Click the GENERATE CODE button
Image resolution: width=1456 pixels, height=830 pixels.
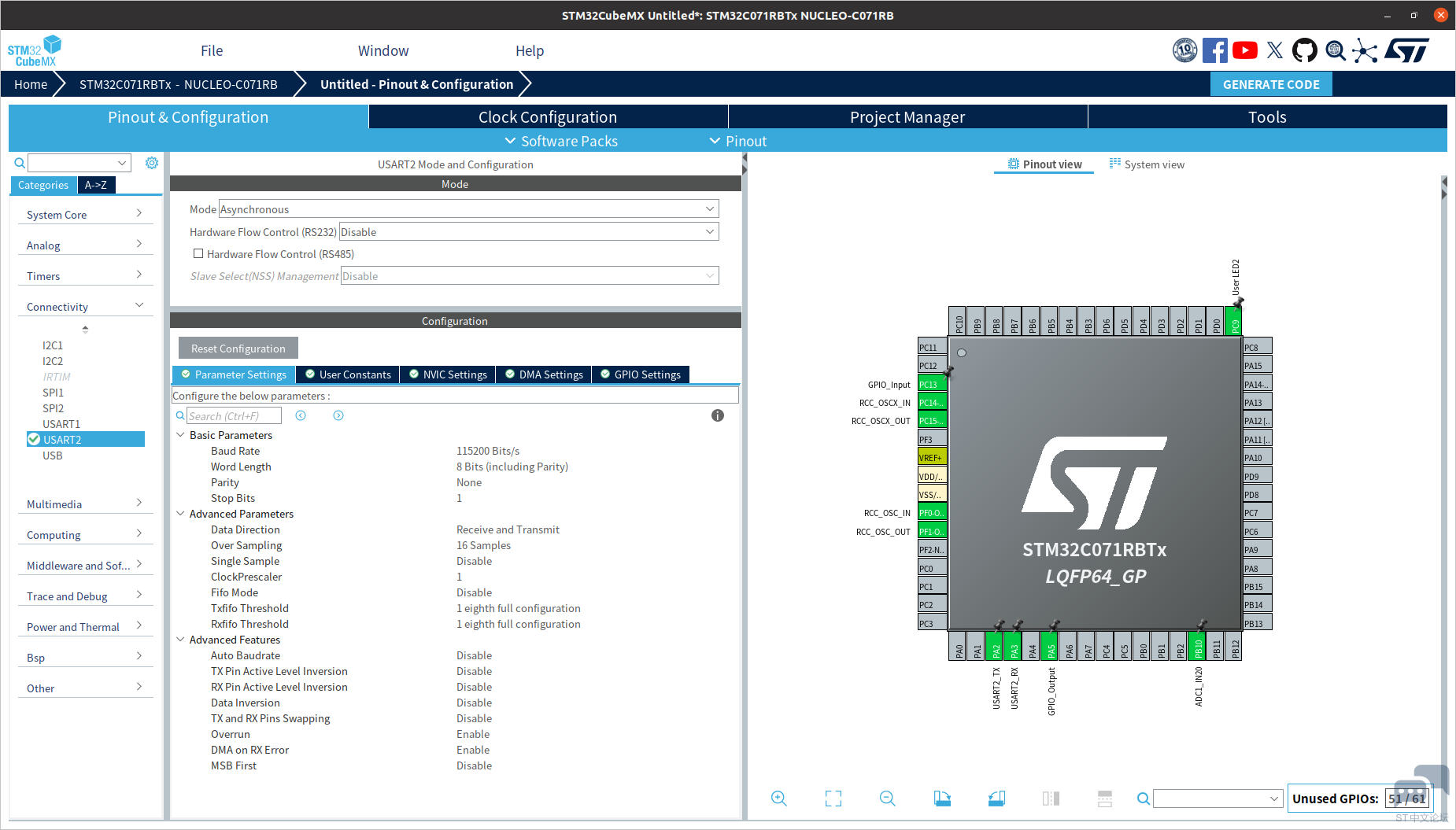(x=1271, y=84)
